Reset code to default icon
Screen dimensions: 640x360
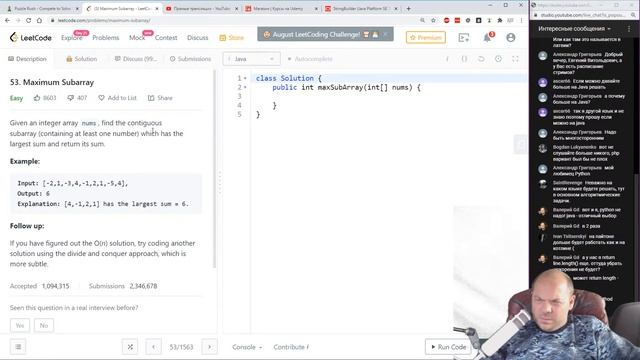(481, 59)
